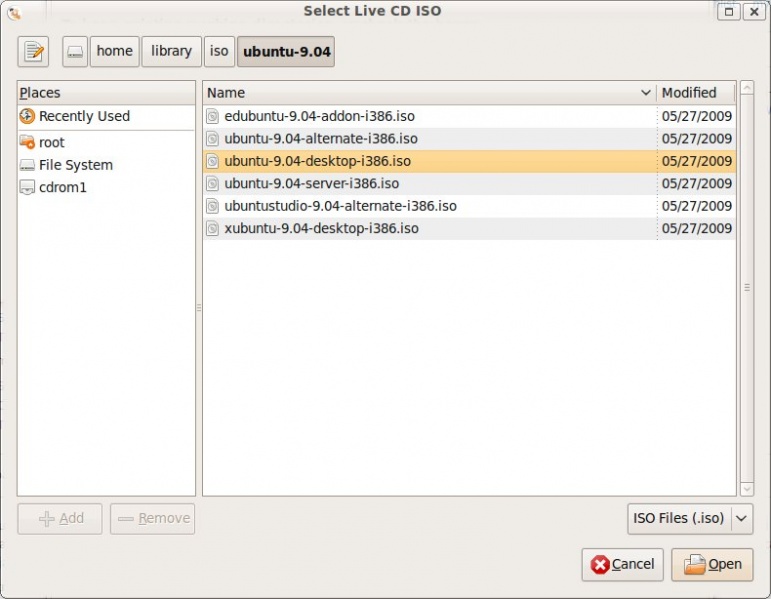The width and height of the screenshot is (771, 599).
Task: Navigate to the library path segment
Action: coord(171,51)
